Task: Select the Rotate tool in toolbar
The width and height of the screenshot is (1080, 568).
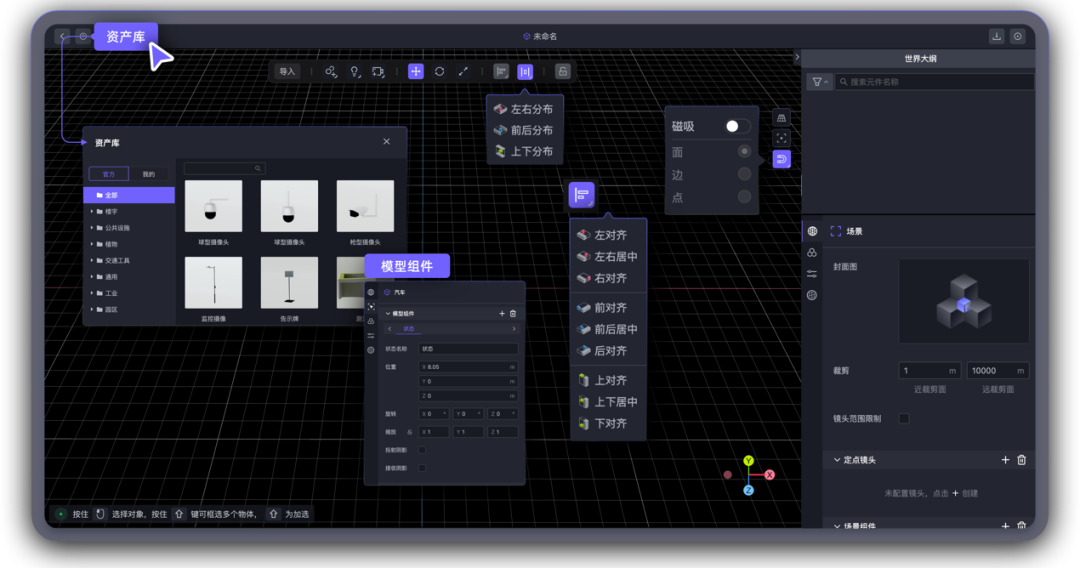Action: coord(439,72)
